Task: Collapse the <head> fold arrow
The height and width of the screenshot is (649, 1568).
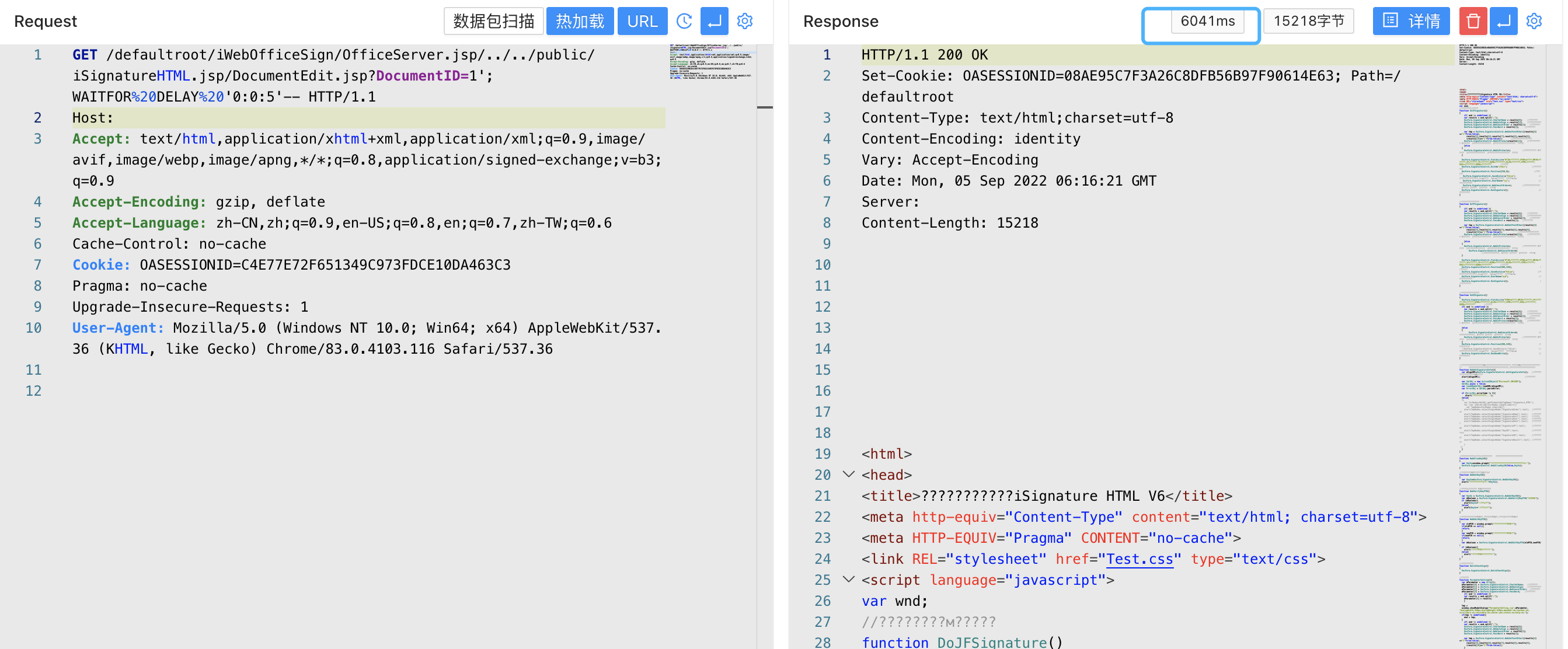Action: tap(849, 474)
